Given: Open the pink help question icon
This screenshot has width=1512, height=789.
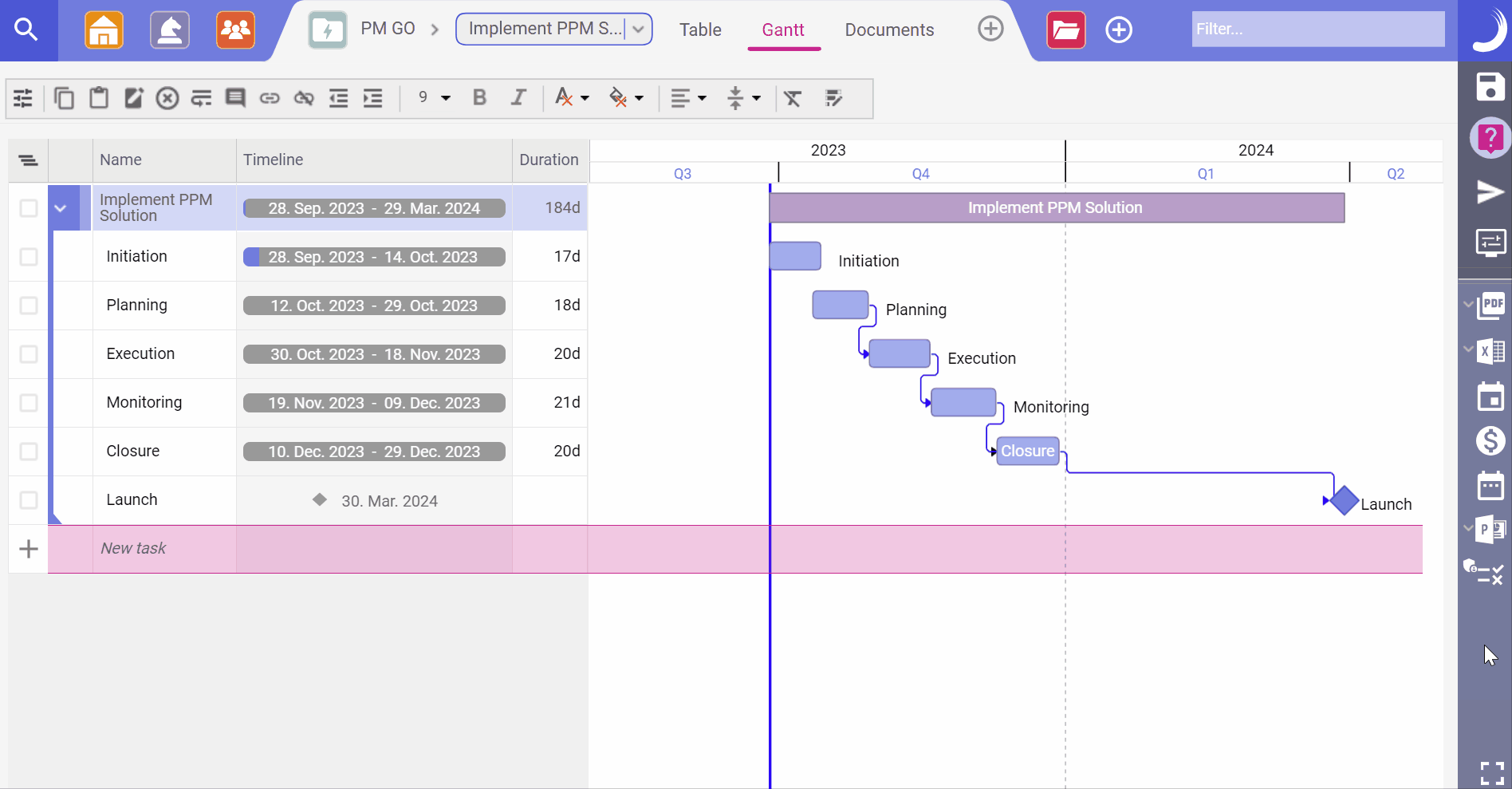Looking at the screenshot, I should [x=1490, y=138].
